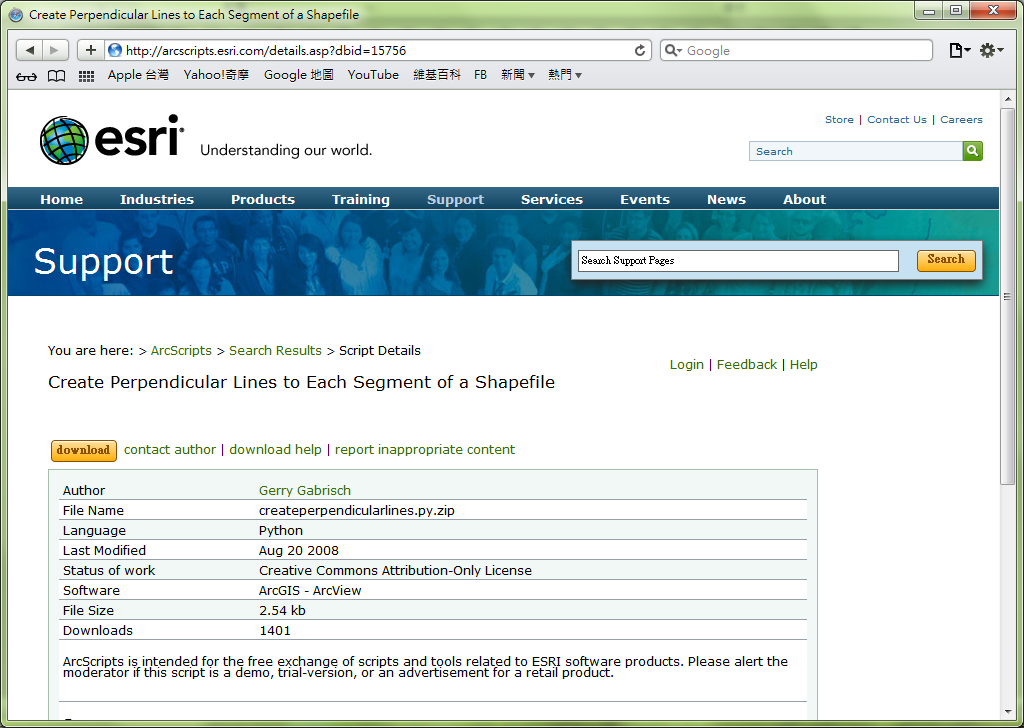
Task: Open the page menu icon dropdown
Action: click(959, 50)
